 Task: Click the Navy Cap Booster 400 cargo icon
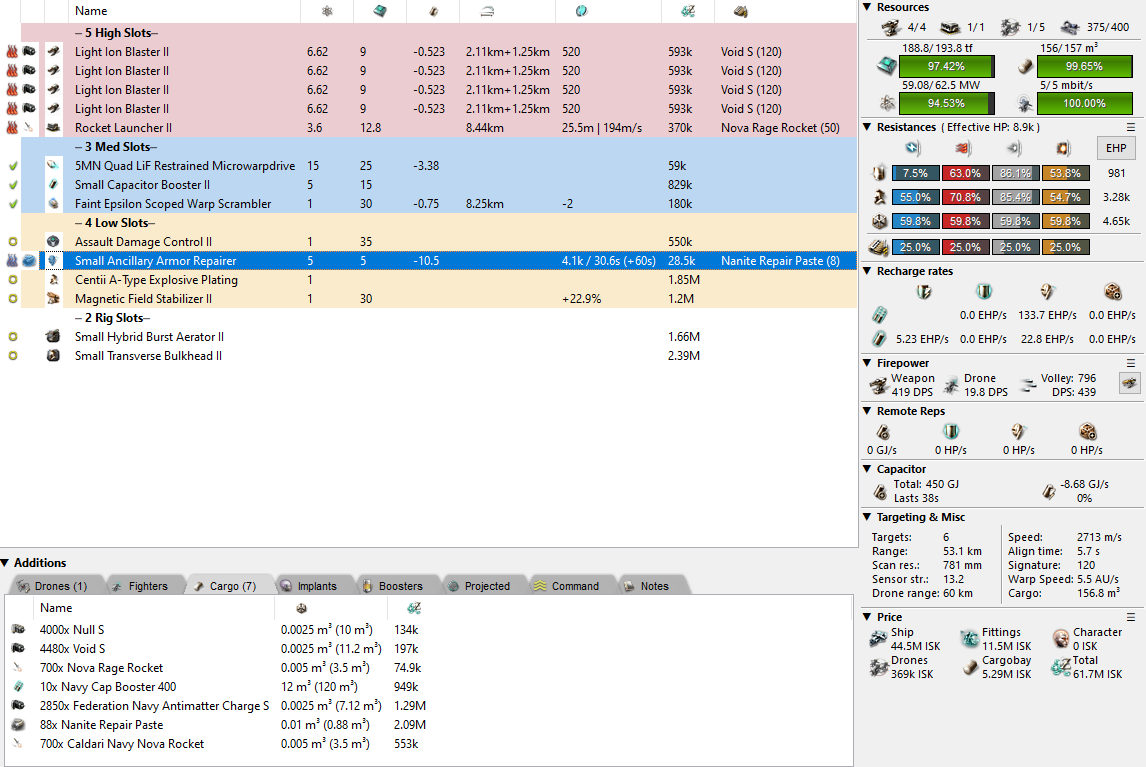[x=18, y=687]
